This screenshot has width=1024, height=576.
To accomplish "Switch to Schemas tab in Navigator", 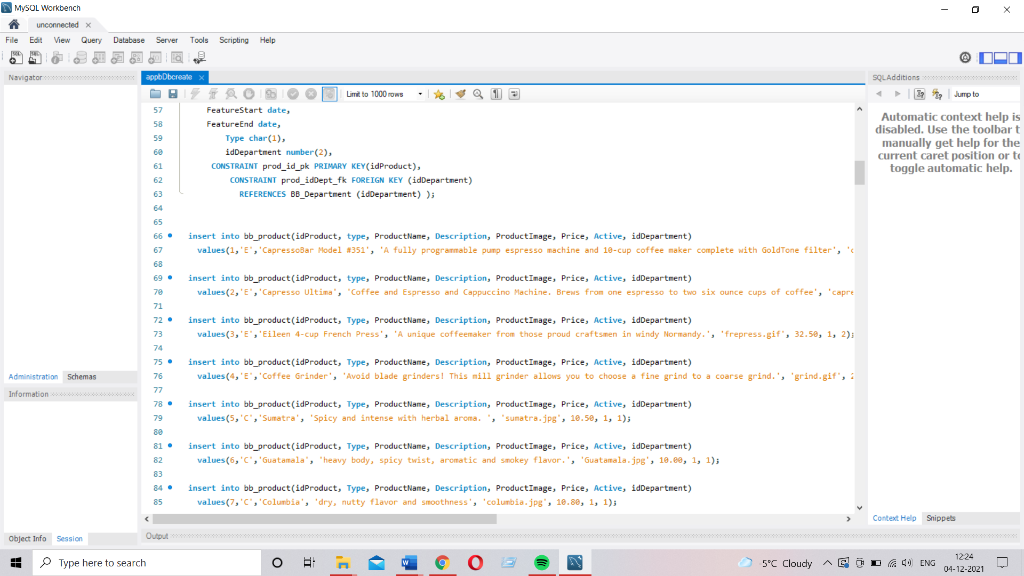I will click(82, 377).
